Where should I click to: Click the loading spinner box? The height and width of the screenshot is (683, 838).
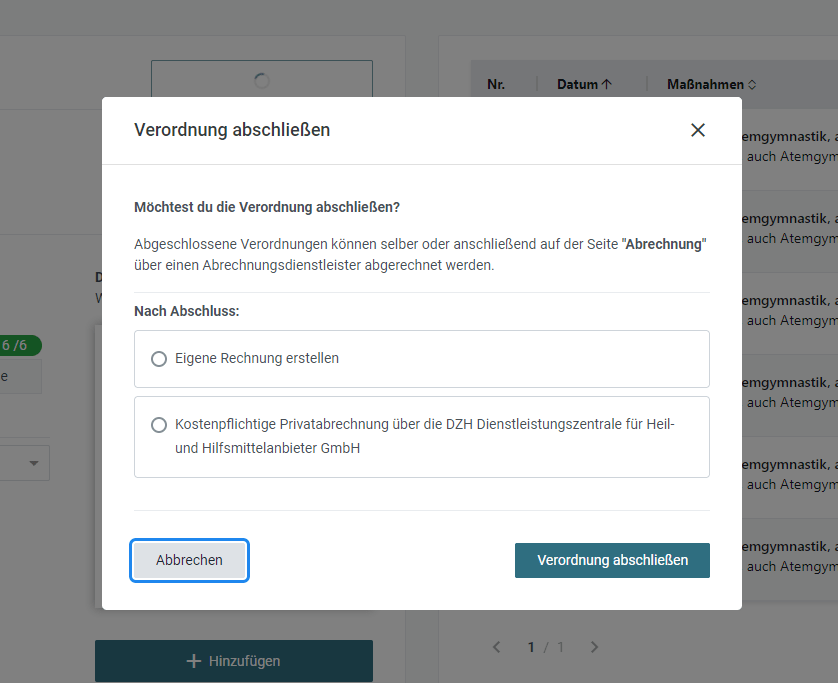point(262,79)
